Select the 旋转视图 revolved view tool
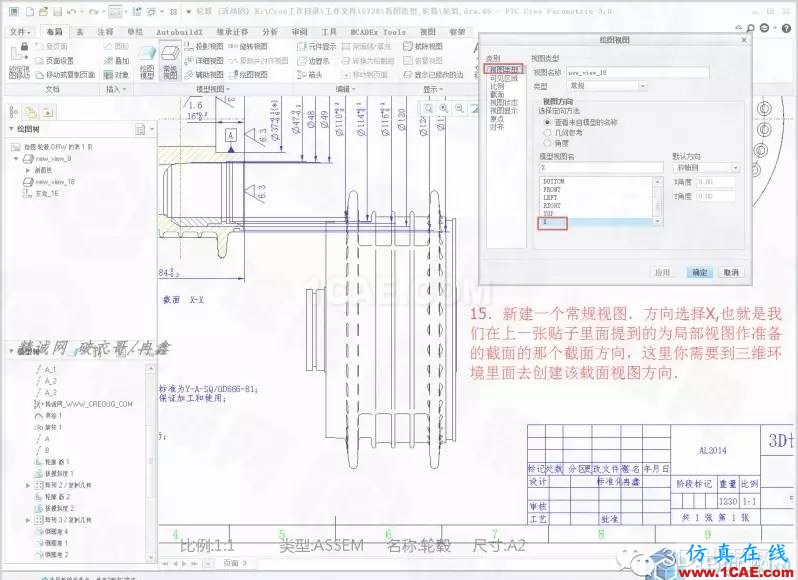This screenshot has height=580, width=798. pos(248,46)
